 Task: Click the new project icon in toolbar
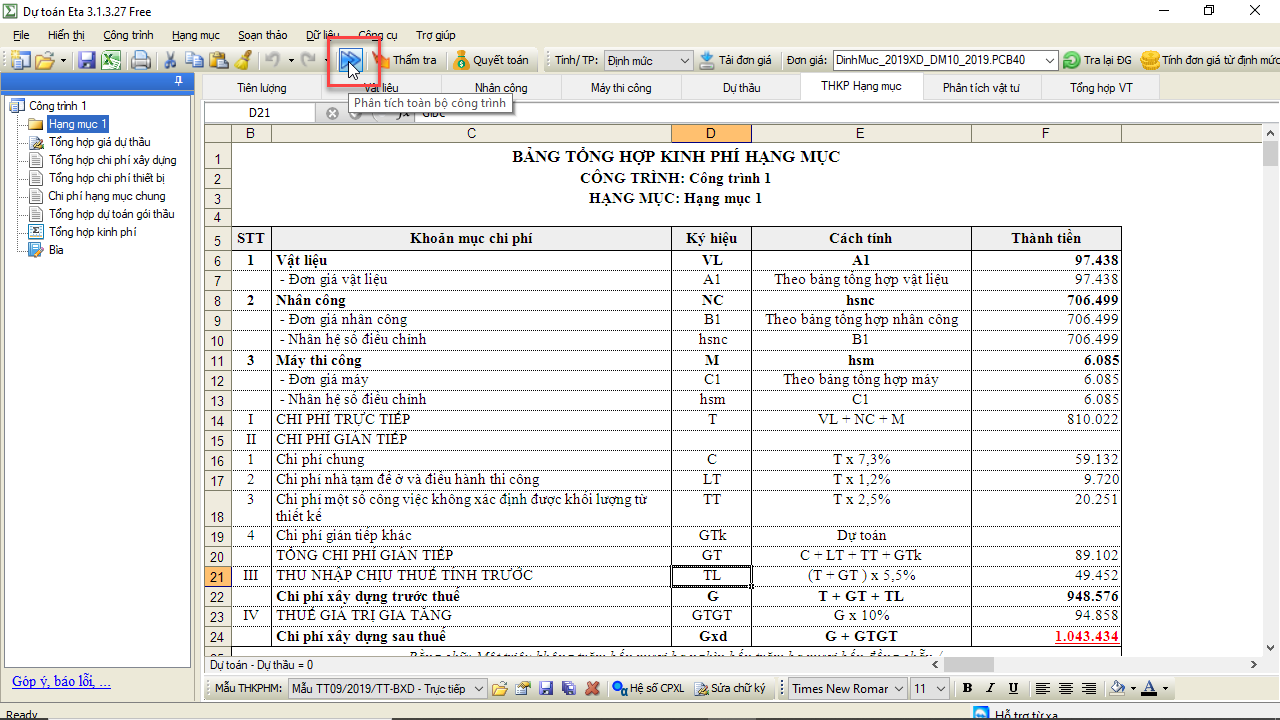click(21, 60)
